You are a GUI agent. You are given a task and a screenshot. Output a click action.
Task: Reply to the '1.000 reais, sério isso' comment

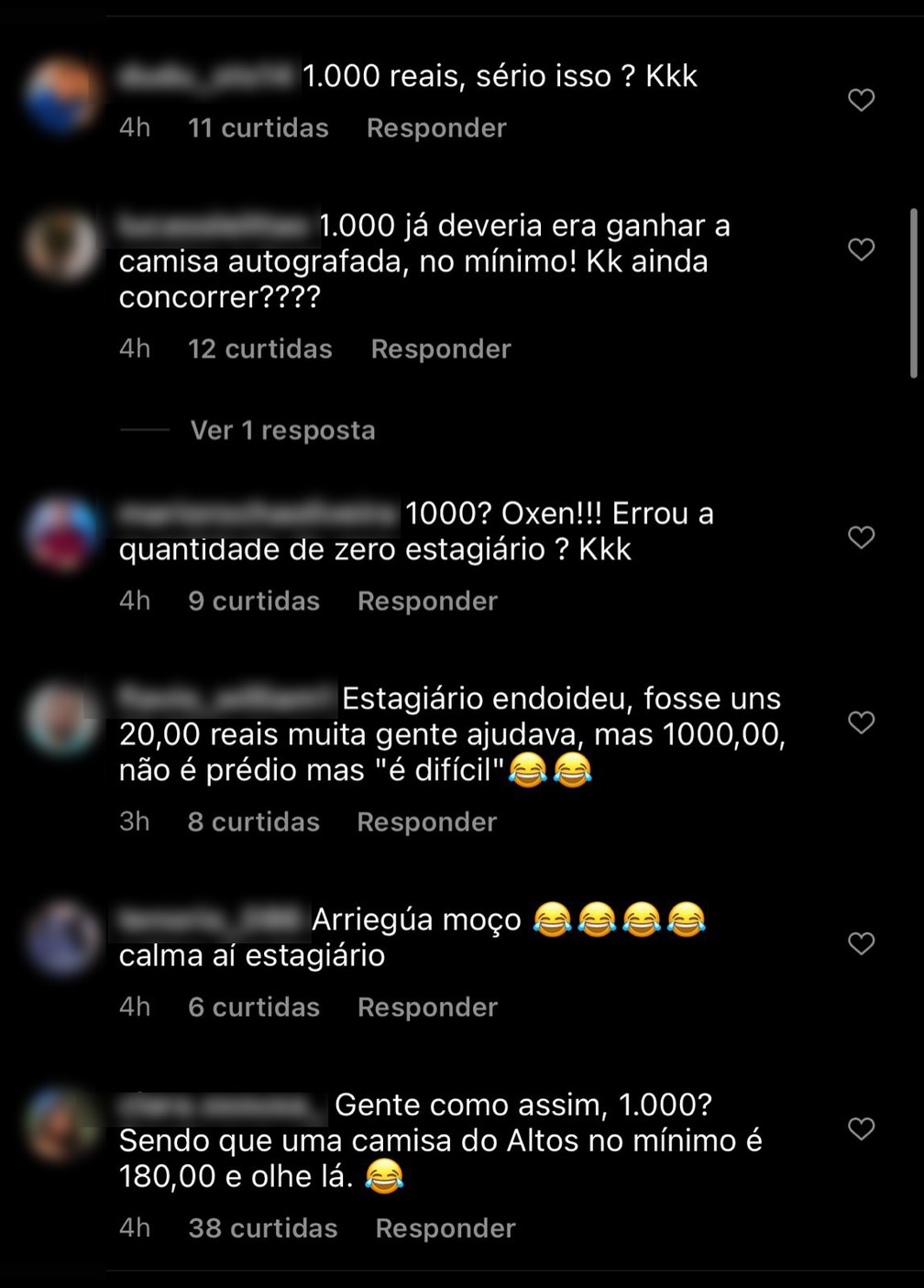click(x=436, y=128)
